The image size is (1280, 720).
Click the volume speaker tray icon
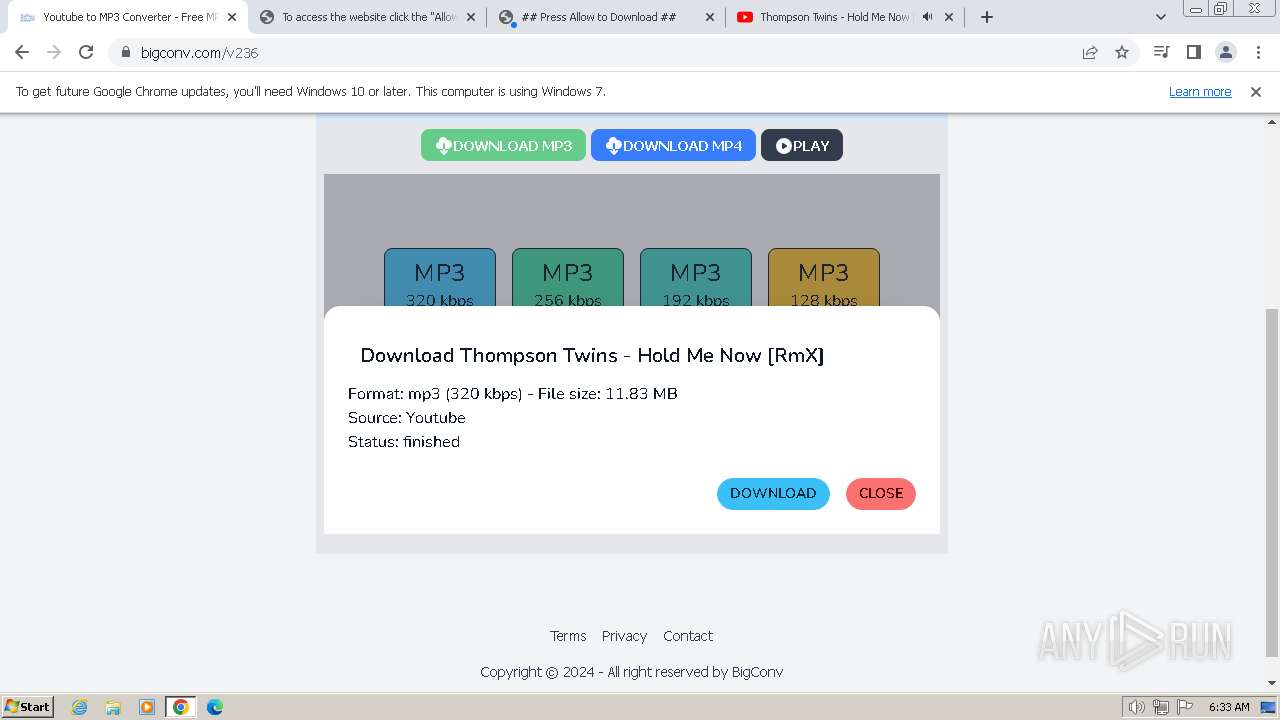coord(1136,707)
